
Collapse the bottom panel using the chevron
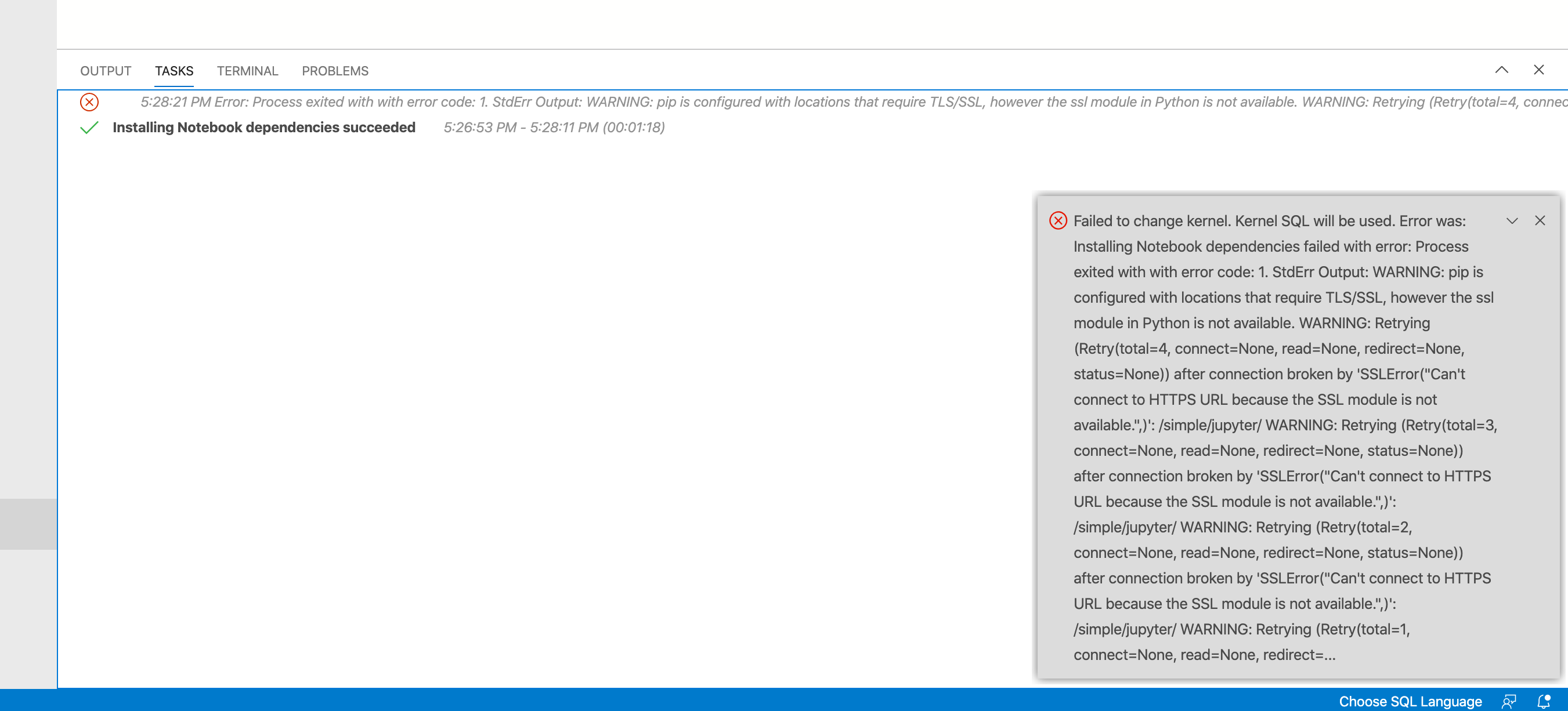click(1501, 70)
